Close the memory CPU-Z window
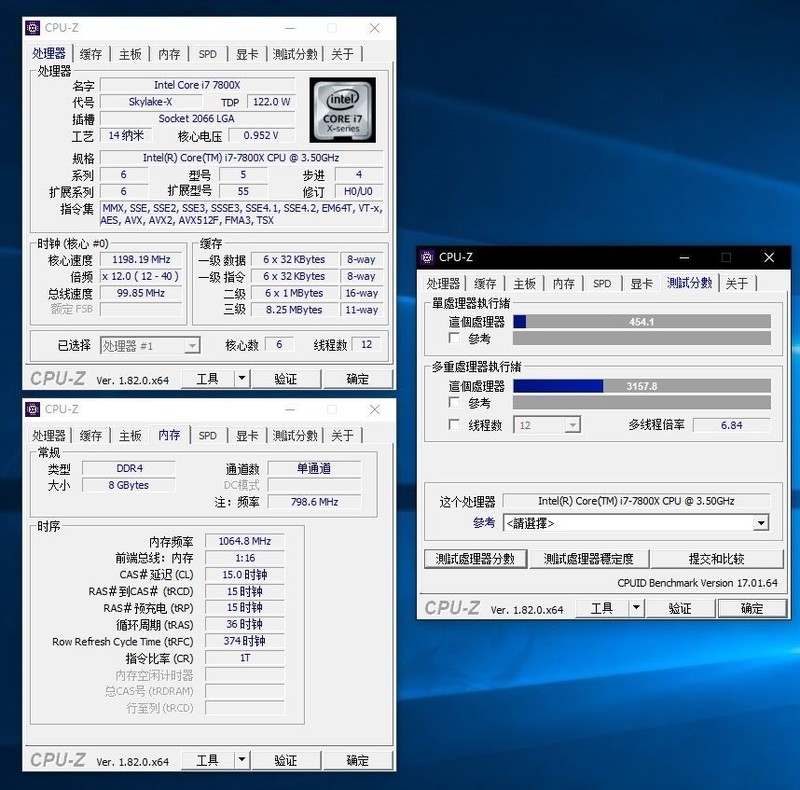 pyautogui.click(x=374, y=410)
